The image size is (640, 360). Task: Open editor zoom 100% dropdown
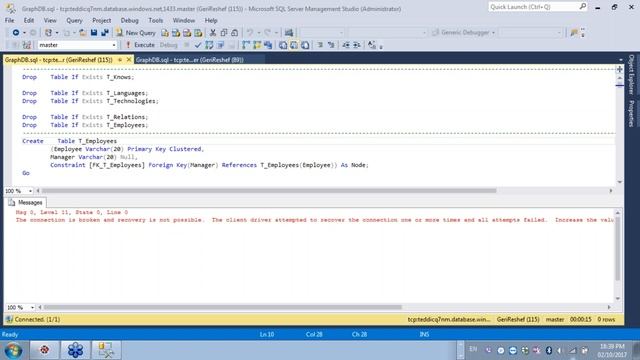(x=30, y=191)
